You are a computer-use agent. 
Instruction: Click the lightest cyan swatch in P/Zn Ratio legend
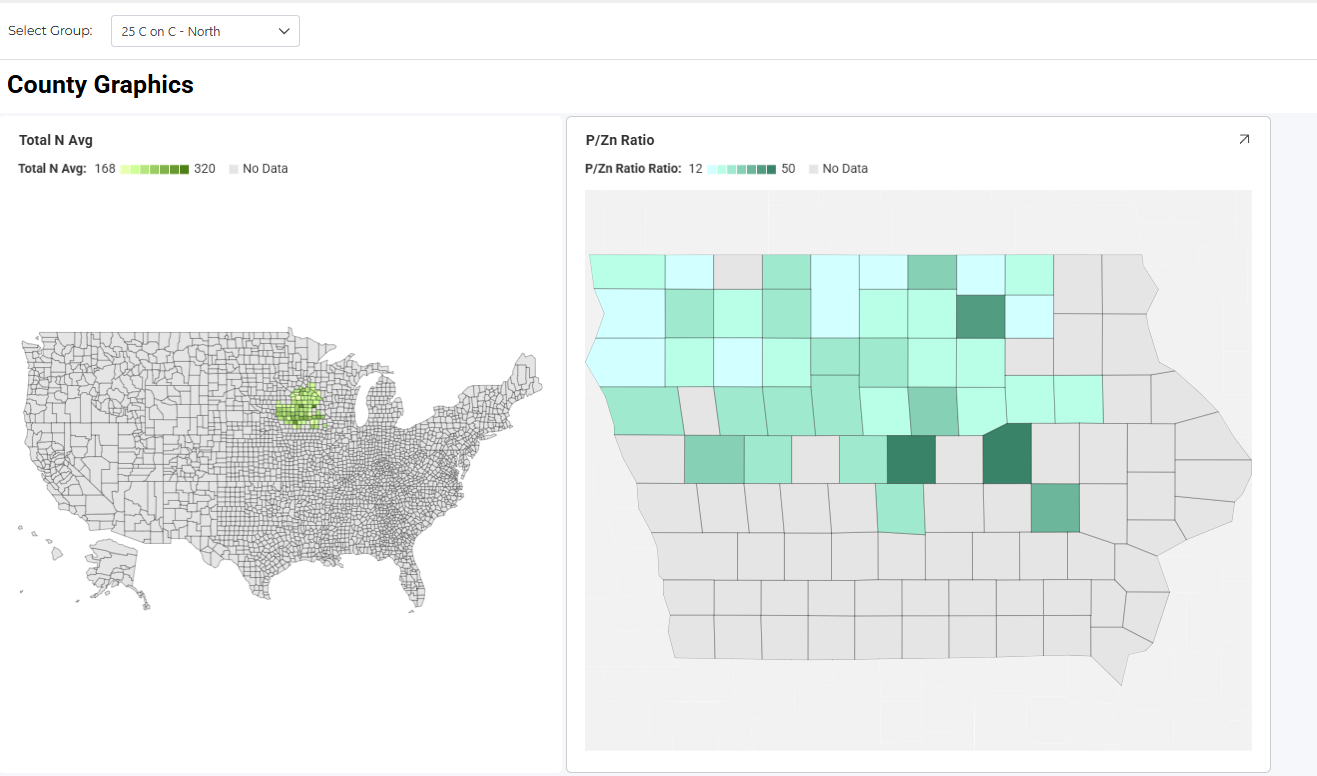click(712, 169)
